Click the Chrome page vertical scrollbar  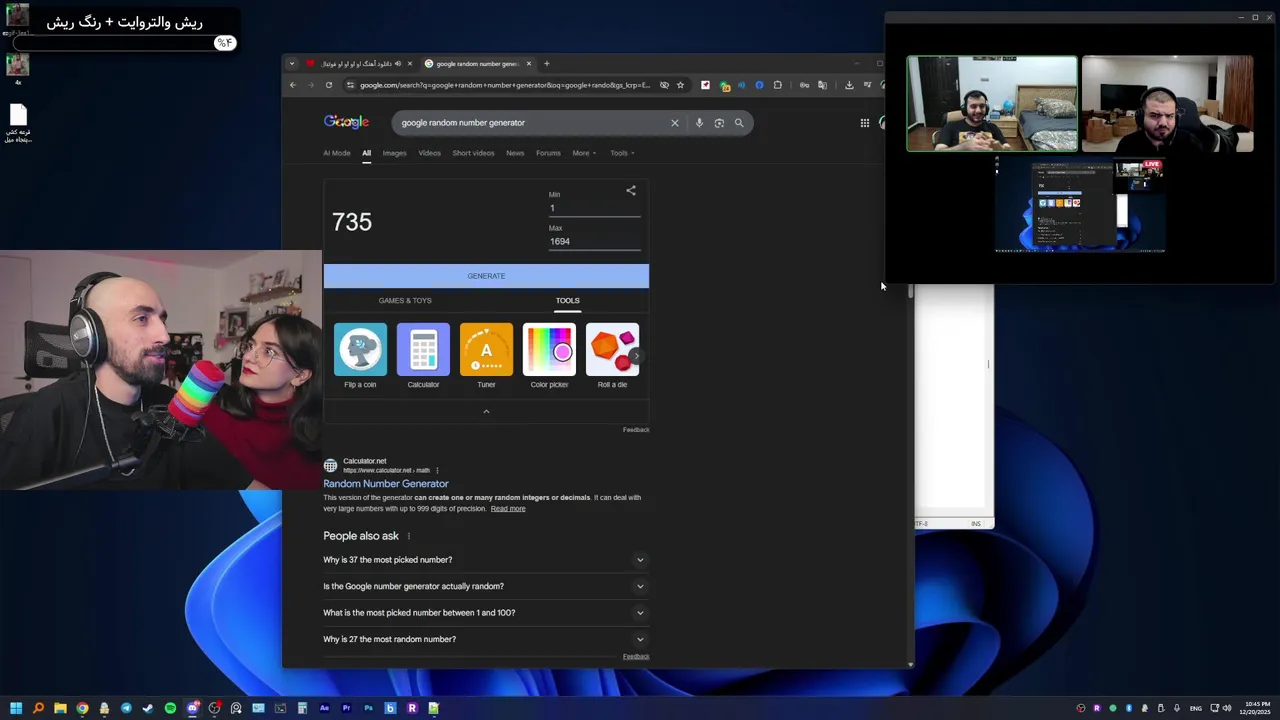[x=910, y=290]
